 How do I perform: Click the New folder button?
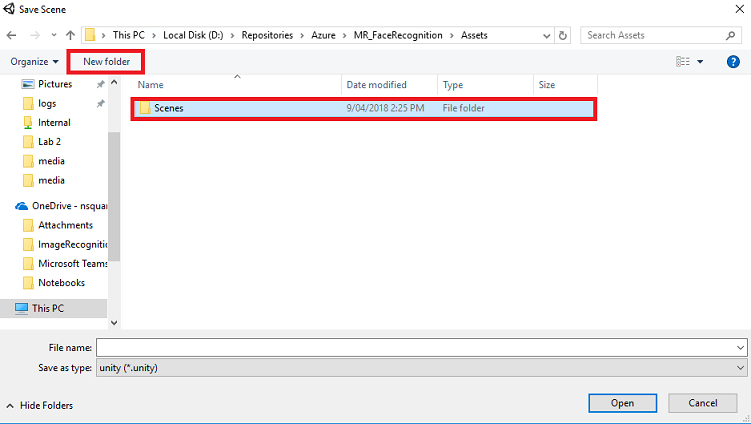[106, 62]
